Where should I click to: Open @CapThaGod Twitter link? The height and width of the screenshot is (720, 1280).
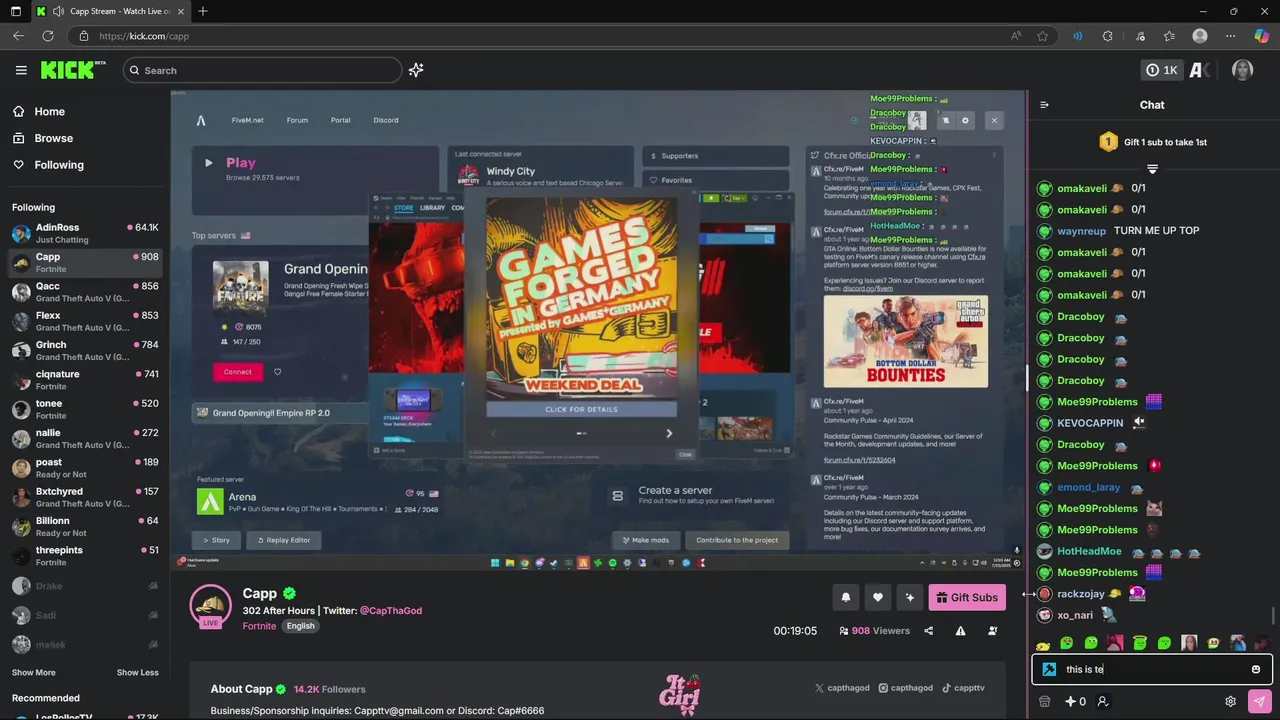point(391,610)
